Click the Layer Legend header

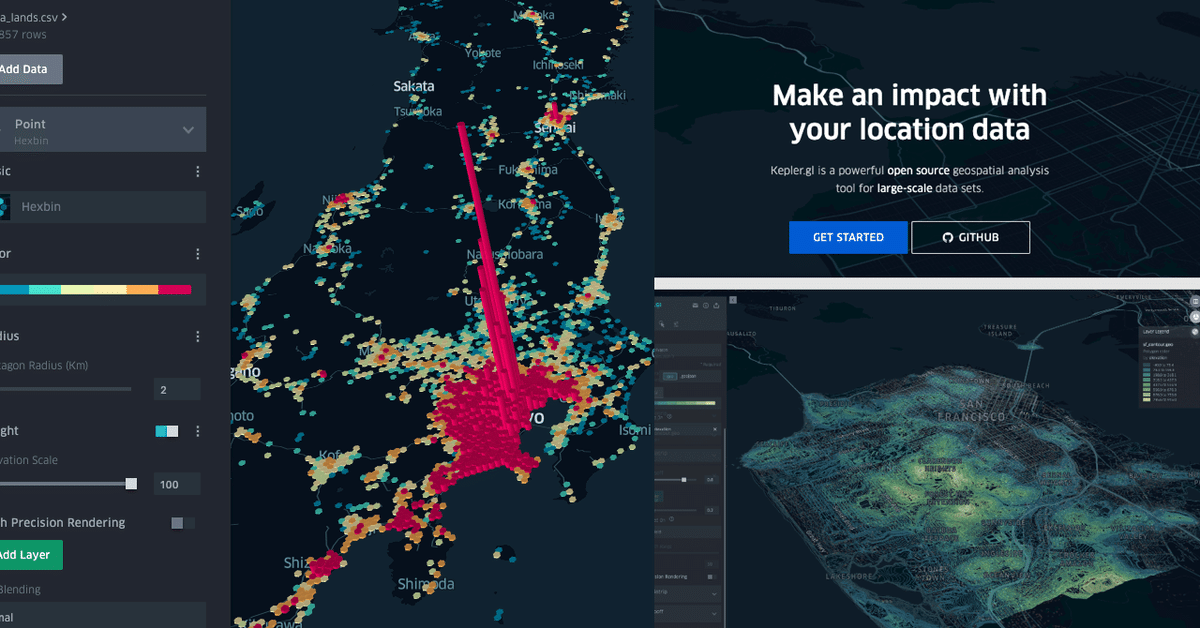1156,332
